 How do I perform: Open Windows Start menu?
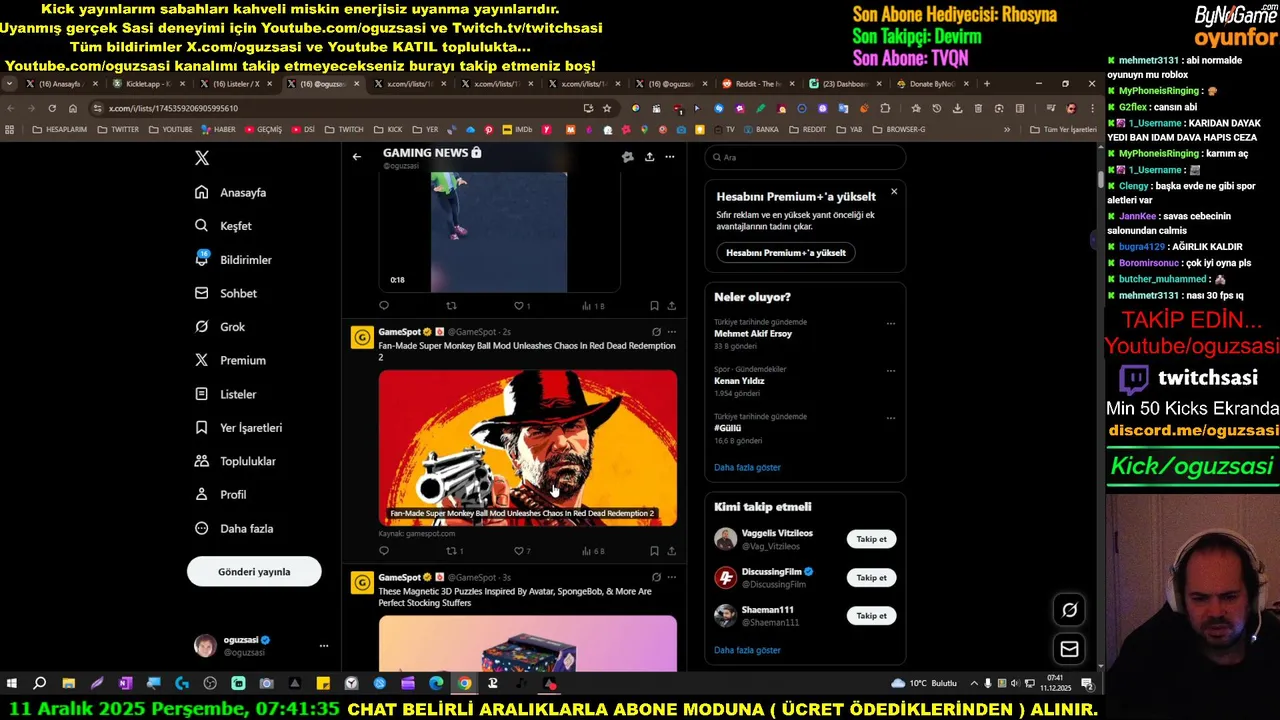coord(12,684)
